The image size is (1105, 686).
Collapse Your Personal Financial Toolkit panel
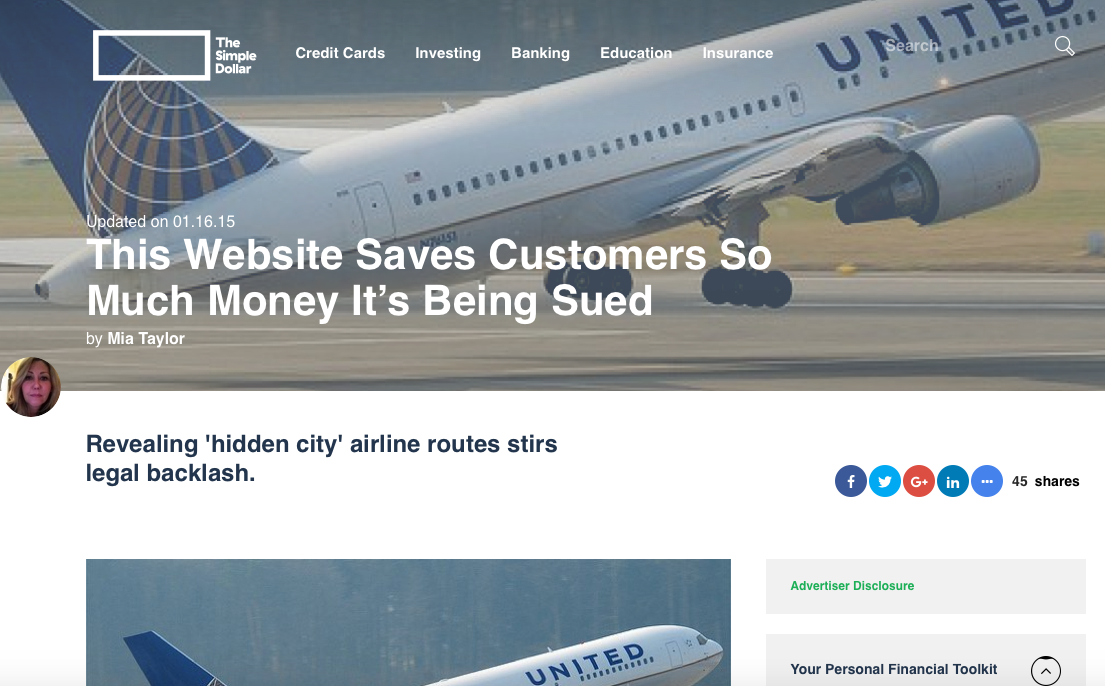[1045, 670]
